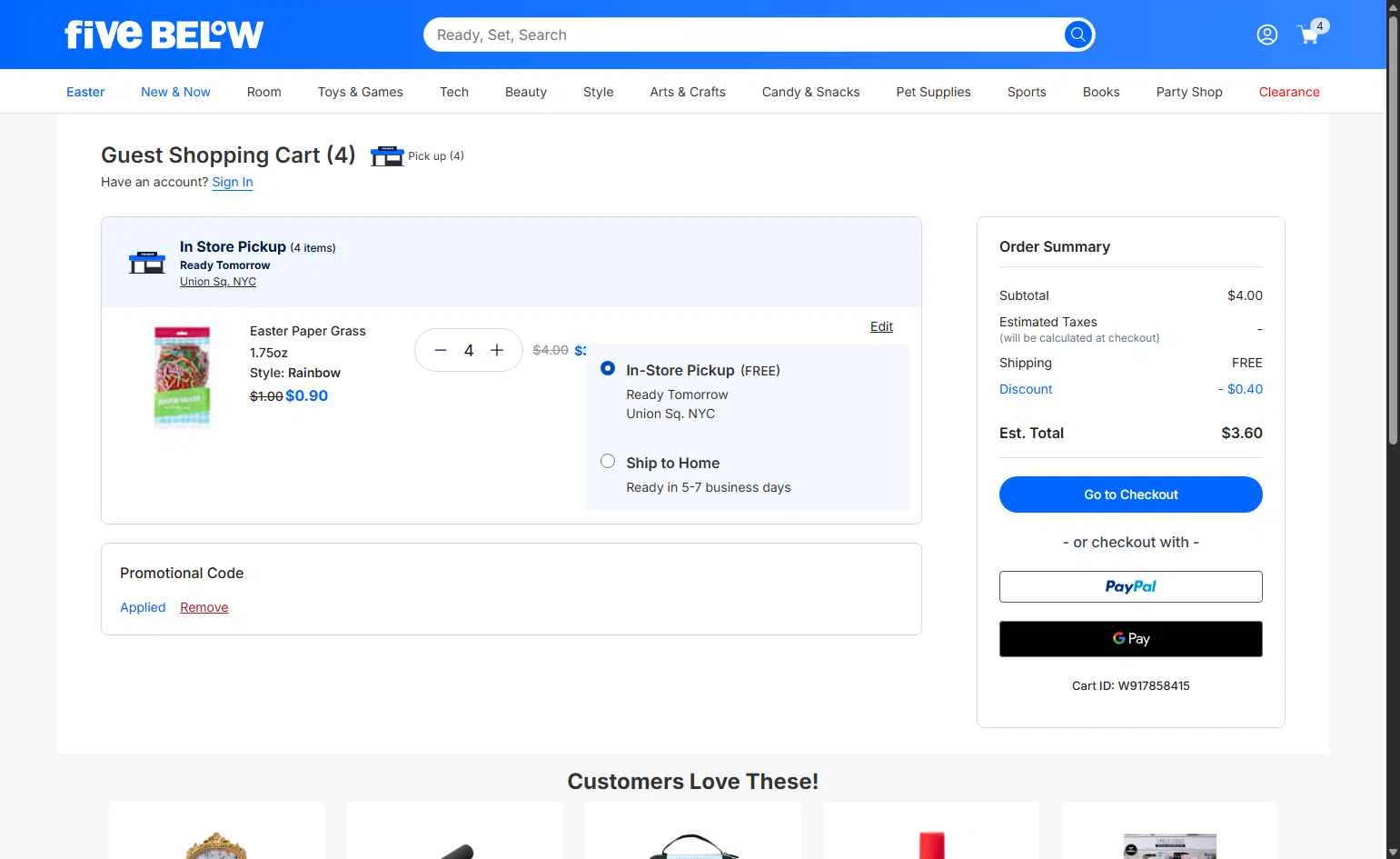Click the Pick up (4) label
This screenshot has height=859, width=1400.
click(436, 155)
